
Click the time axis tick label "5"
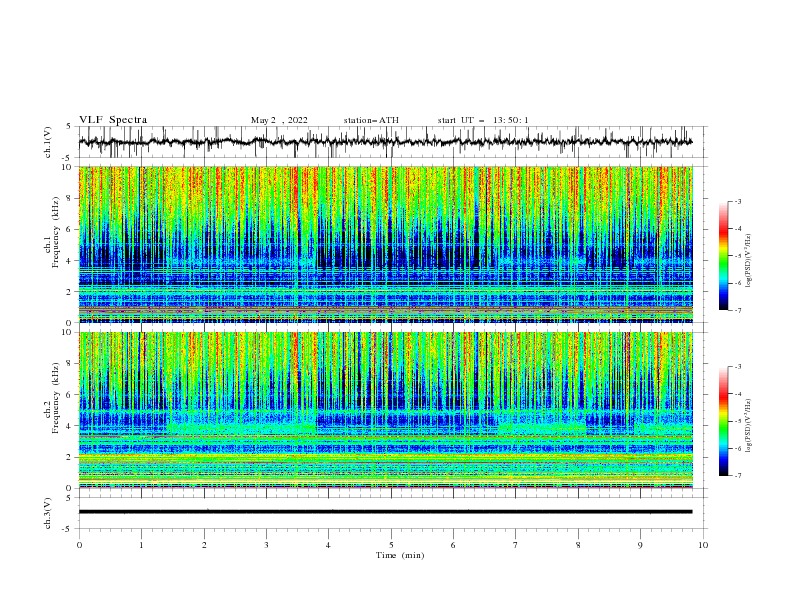pos(391,545)
